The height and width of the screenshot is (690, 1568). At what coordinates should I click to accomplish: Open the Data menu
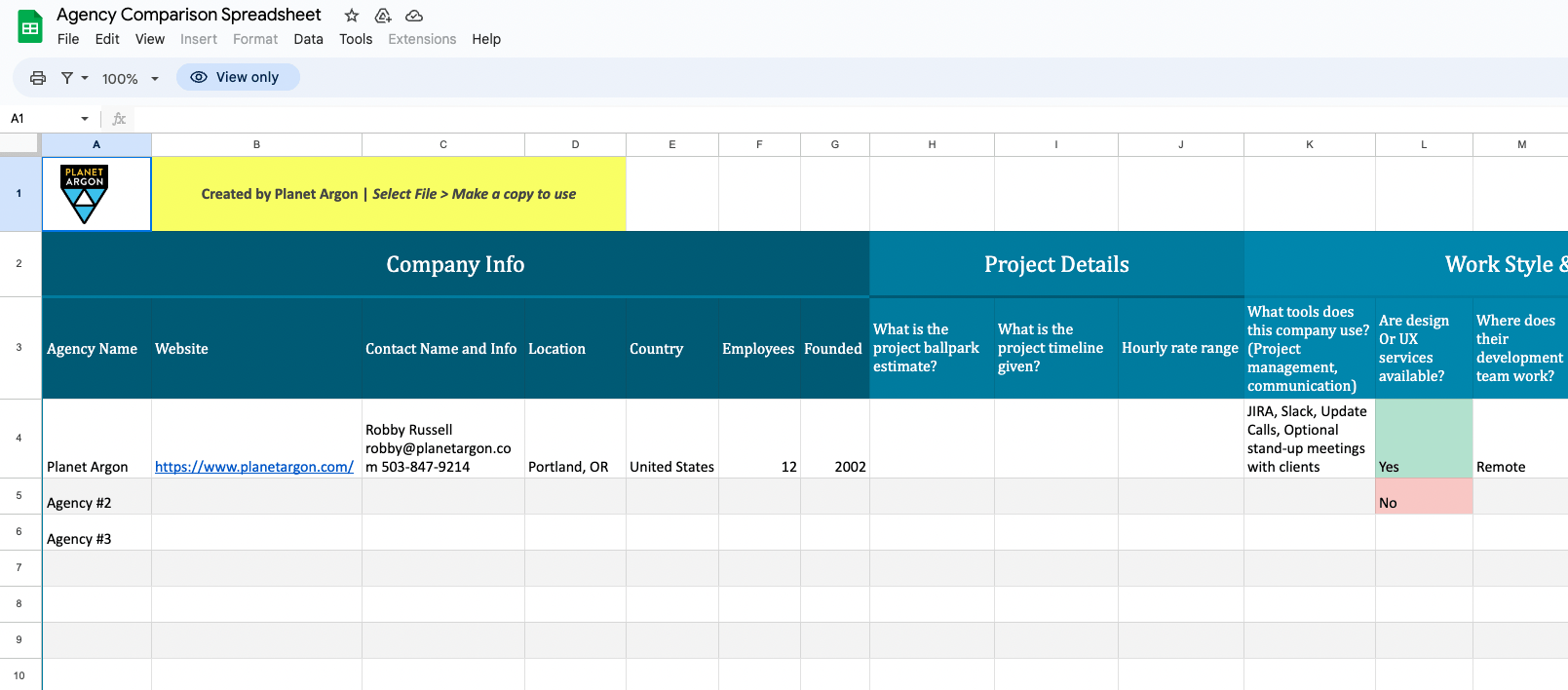click(x=308, y=39)
